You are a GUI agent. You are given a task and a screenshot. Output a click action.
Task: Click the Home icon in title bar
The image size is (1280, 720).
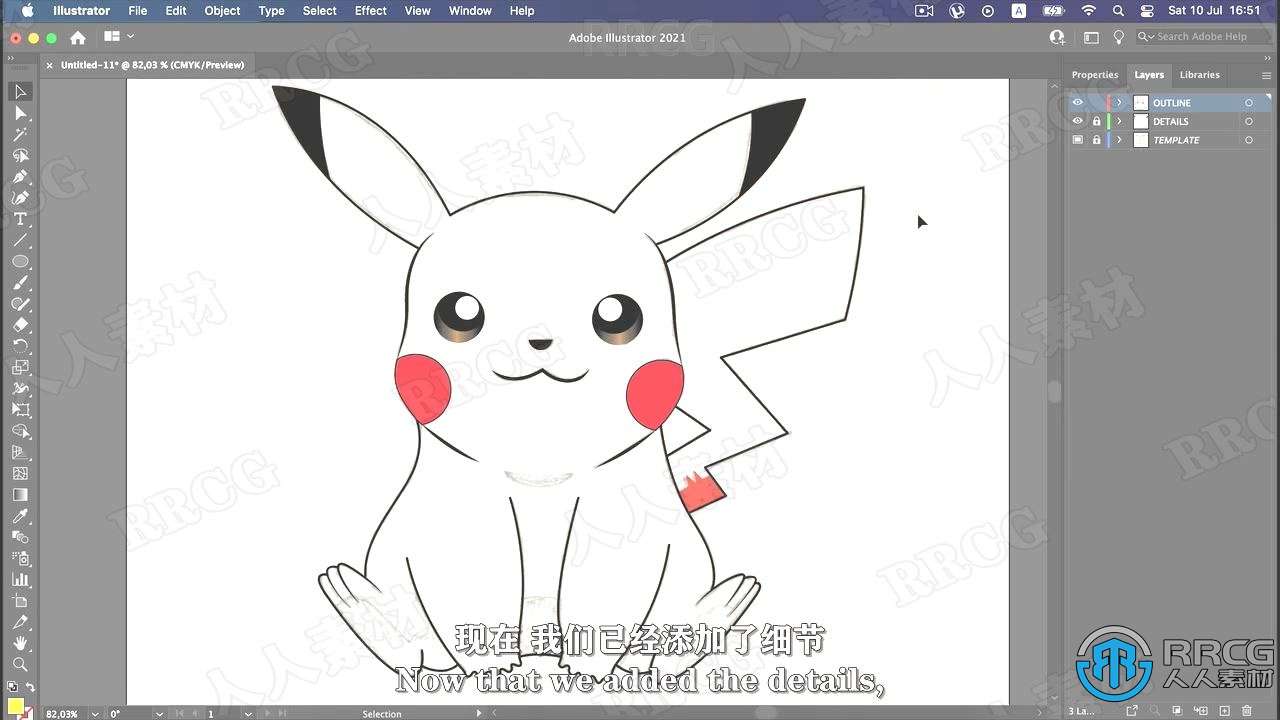[78, 37]
